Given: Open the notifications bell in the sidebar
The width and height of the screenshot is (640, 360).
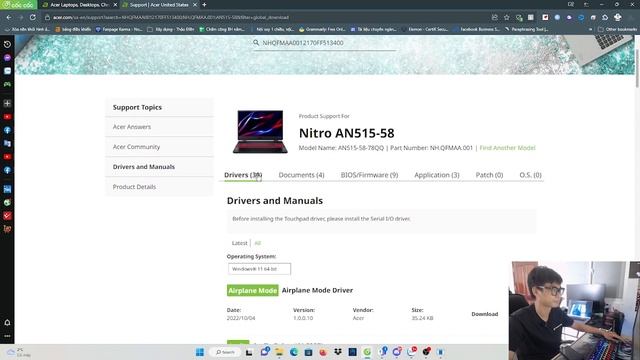Looking at the screenshot, I should point(7,322).
